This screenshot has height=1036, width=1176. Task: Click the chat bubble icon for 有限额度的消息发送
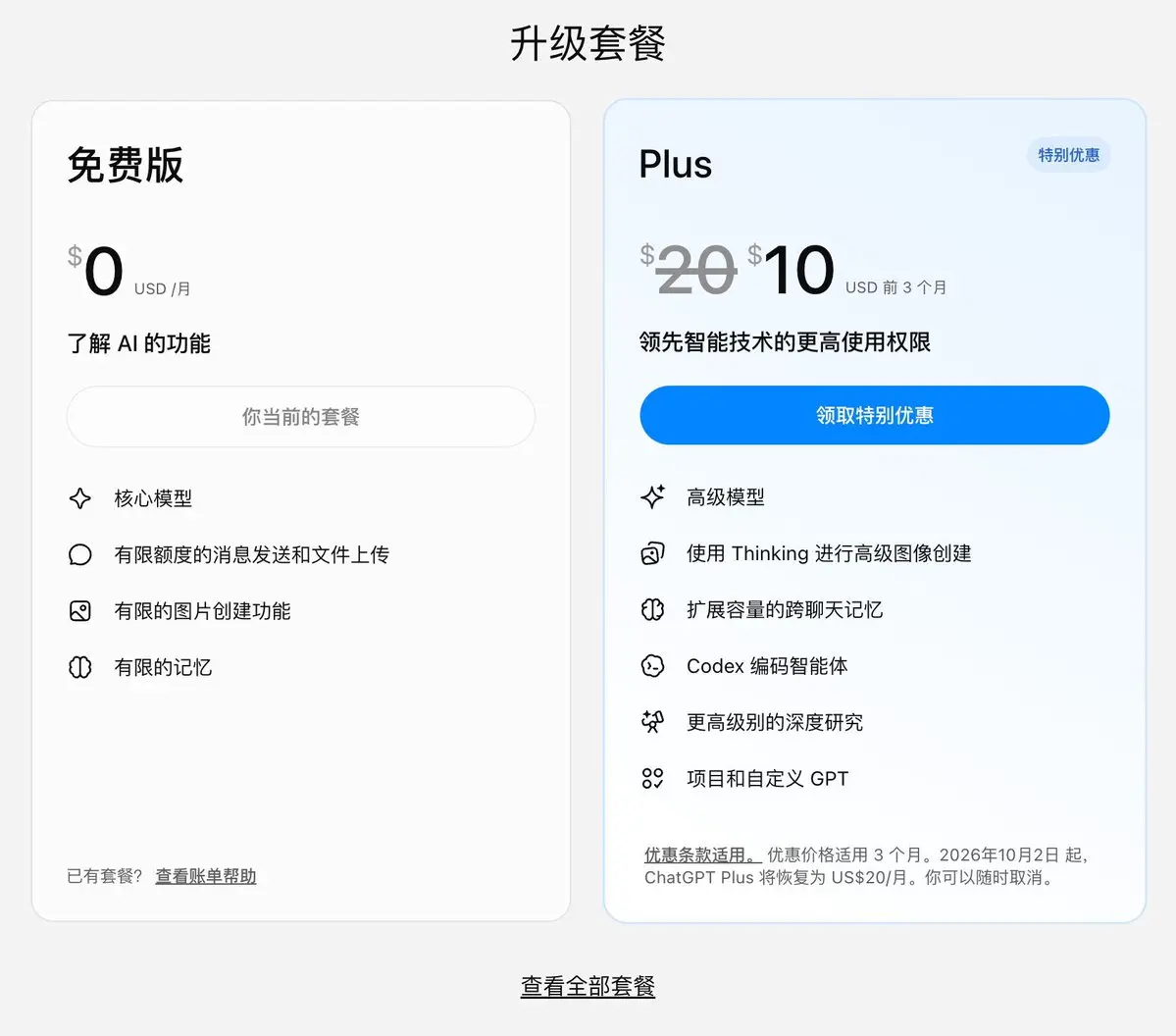pos(80,554)
